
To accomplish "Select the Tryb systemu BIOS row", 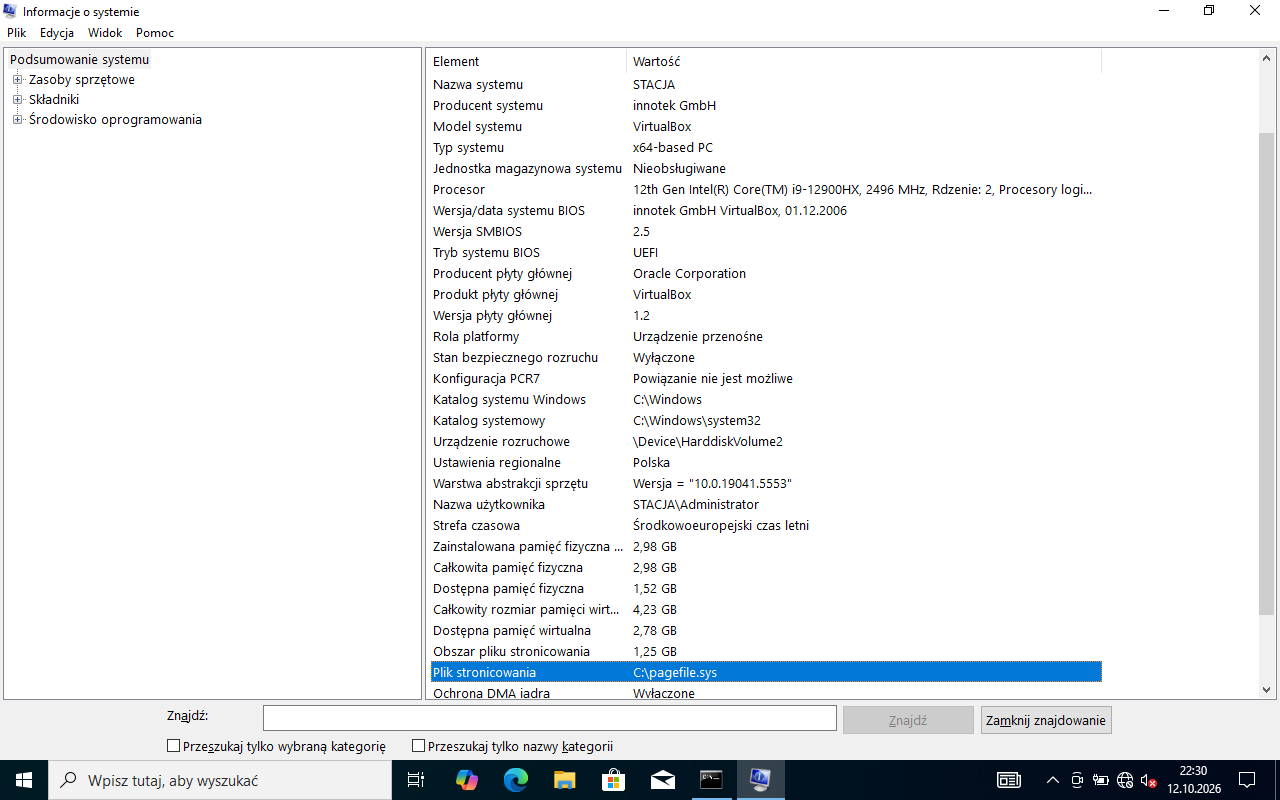I will 766,253.
